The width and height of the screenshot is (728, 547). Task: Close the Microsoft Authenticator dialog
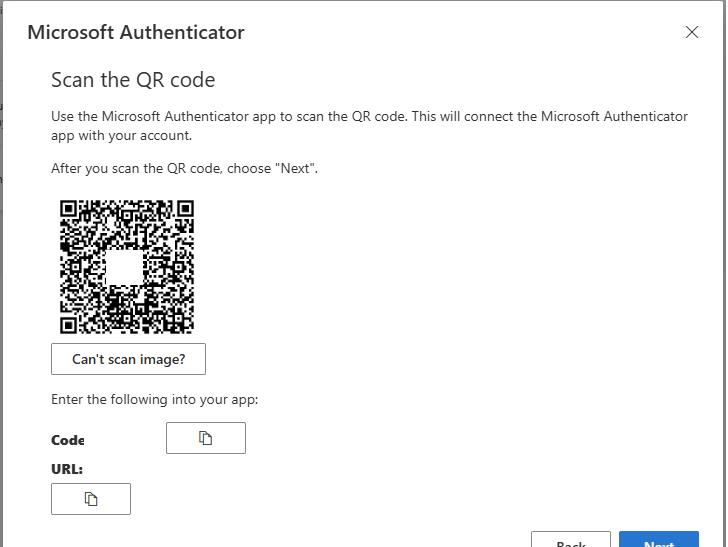(691, 32)
